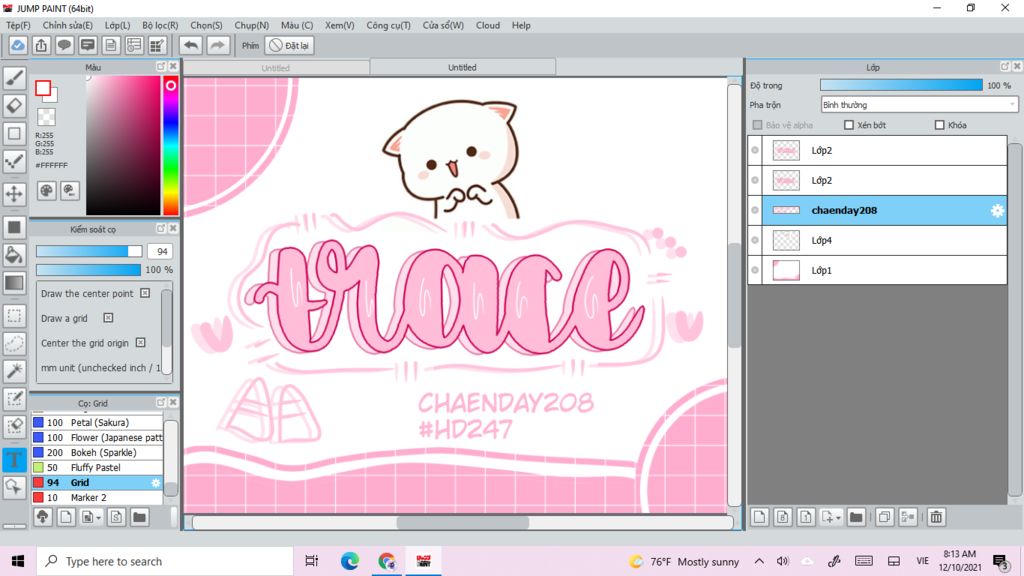Viewport: 1024px width, 576px height.
Task: Open Microsoft Edge from the taskbar
Action: tap(349, 561)
